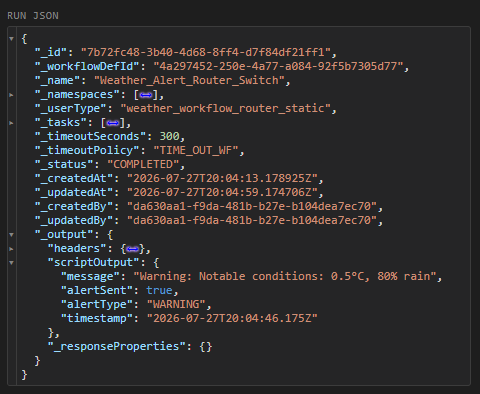This screenshot has width=480, height=394.
Task: Click the _createdBy UUID value
Action: (x=252, y=206)
